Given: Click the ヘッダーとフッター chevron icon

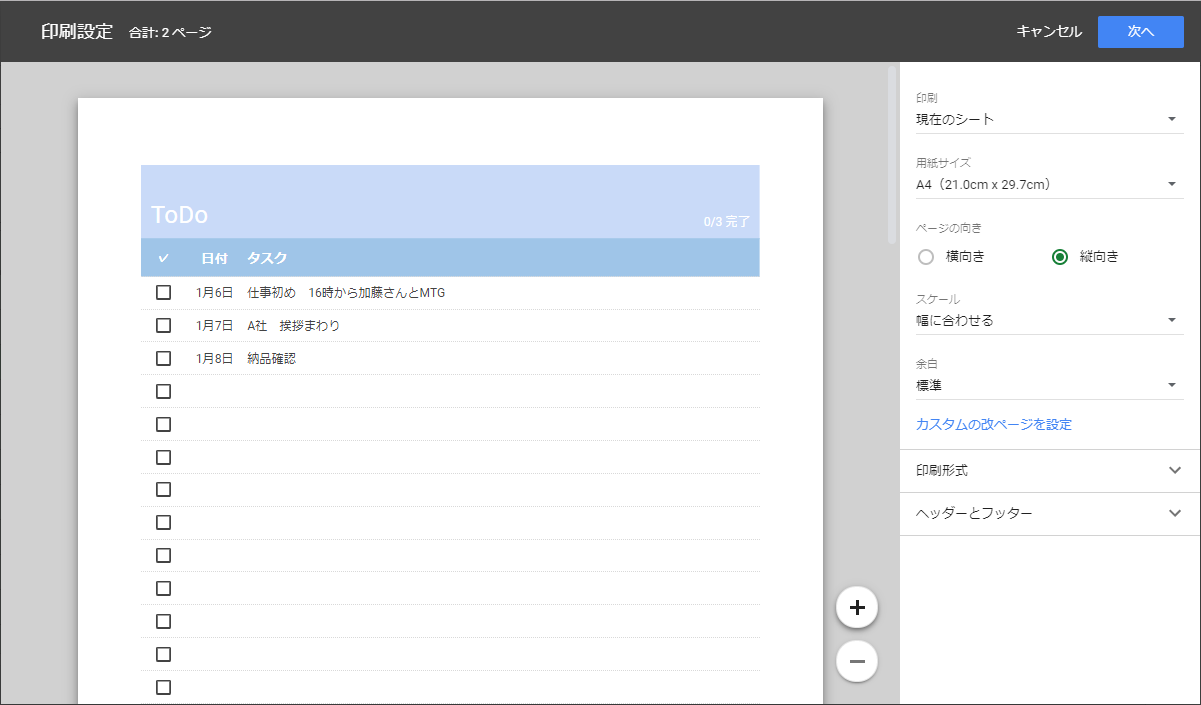Looking at the screenshot, I should tap(1174, 513).
